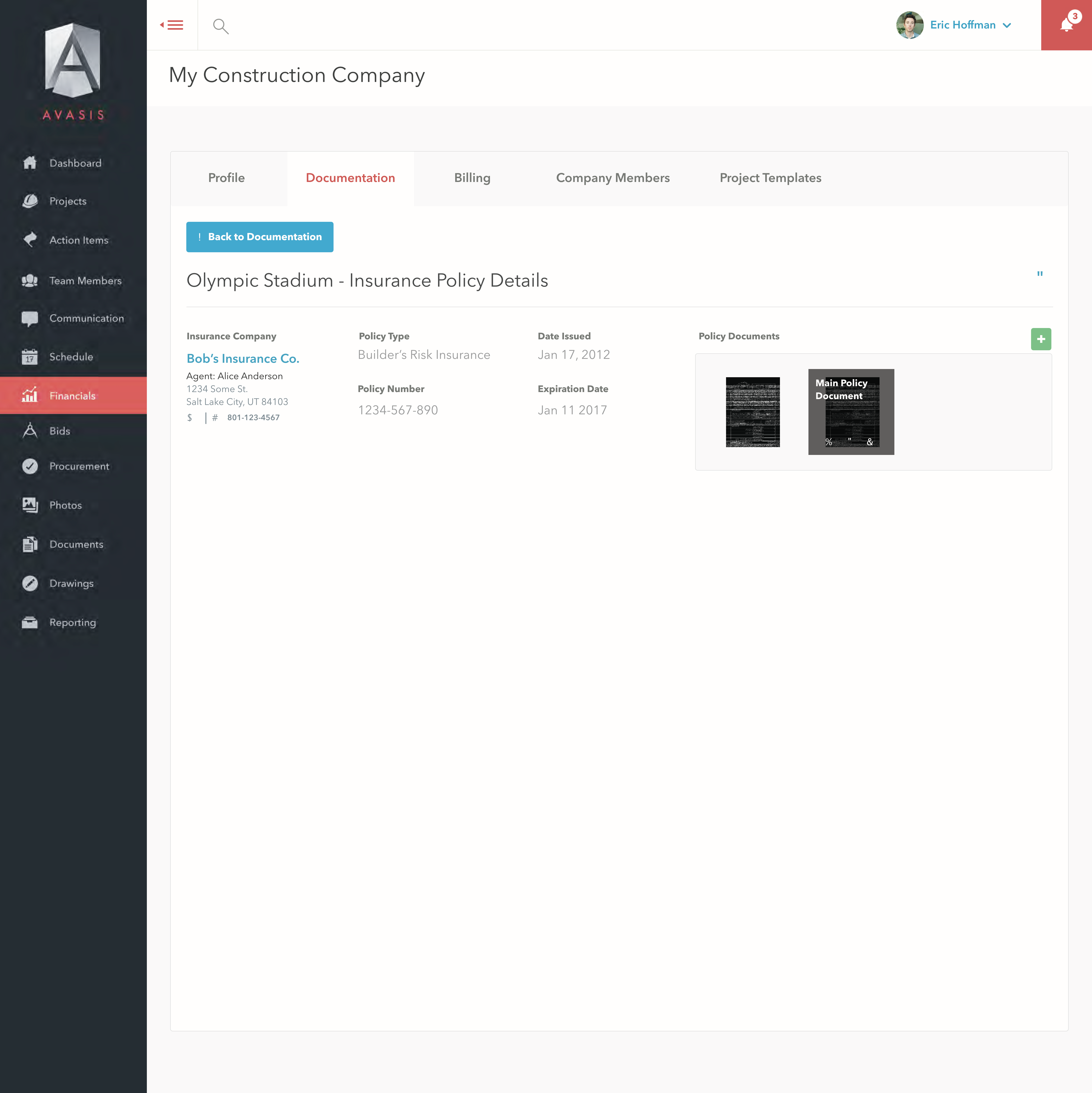Screen dimensions: 1092x1093
Task: Click expiration date Jan 11 2017
Action: (x=572, y=410)
